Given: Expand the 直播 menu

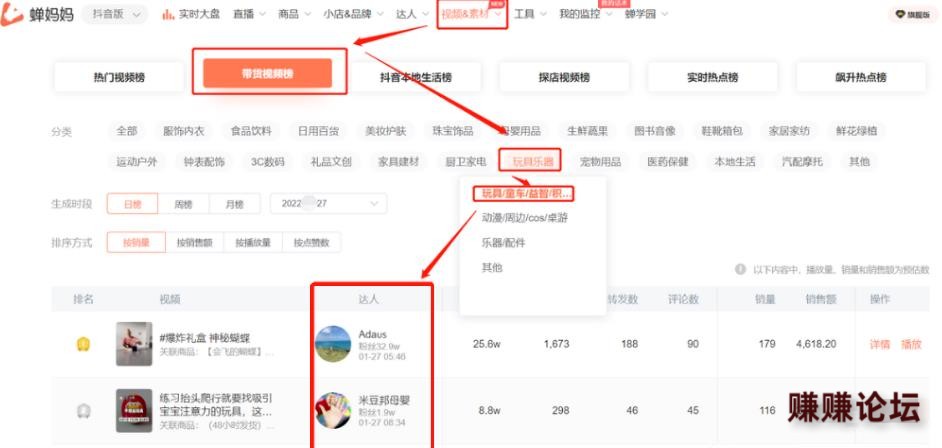Looking at the screenshot, I should point(249,14).
